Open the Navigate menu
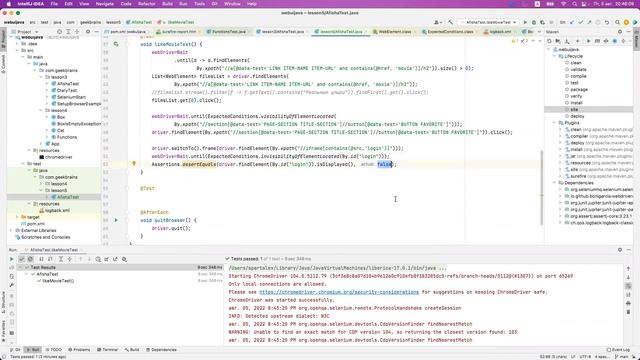Image resolution: width=640 pixels, height=360 pixels. tap(104, 4)
